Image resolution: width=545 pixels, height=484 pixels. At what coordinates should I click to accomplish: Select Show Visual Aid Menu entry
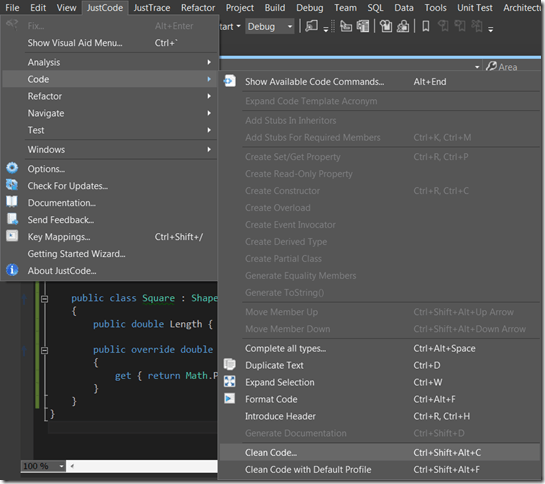click(x=110, y=43)
